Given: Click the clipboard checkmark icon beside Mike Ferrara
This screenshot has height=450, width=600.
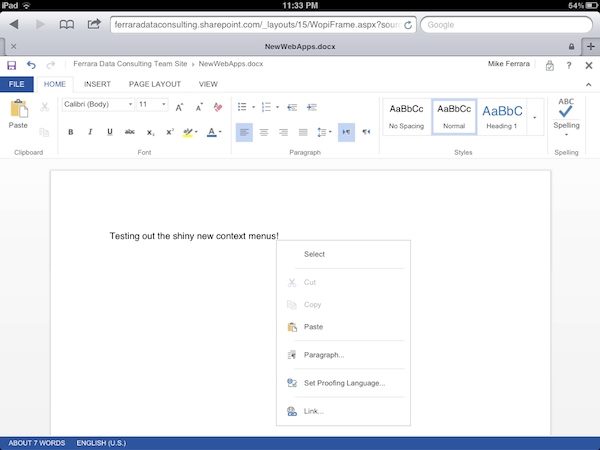Looking at the screenshot, I should 549,65.
